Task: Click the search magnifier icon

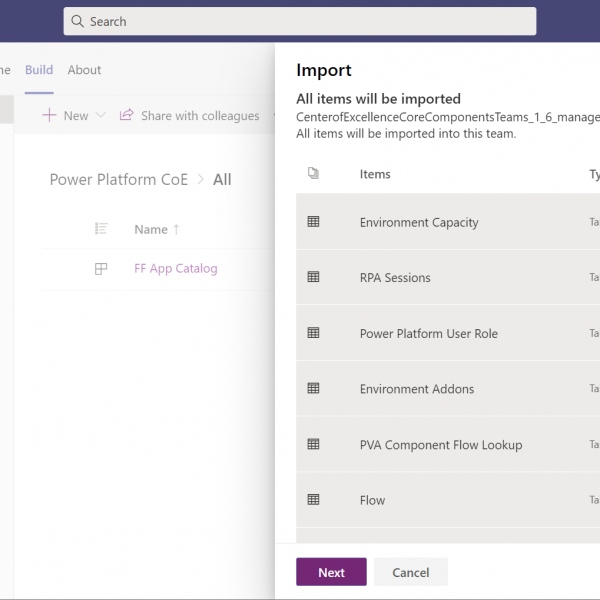Action: coord(77,21)
